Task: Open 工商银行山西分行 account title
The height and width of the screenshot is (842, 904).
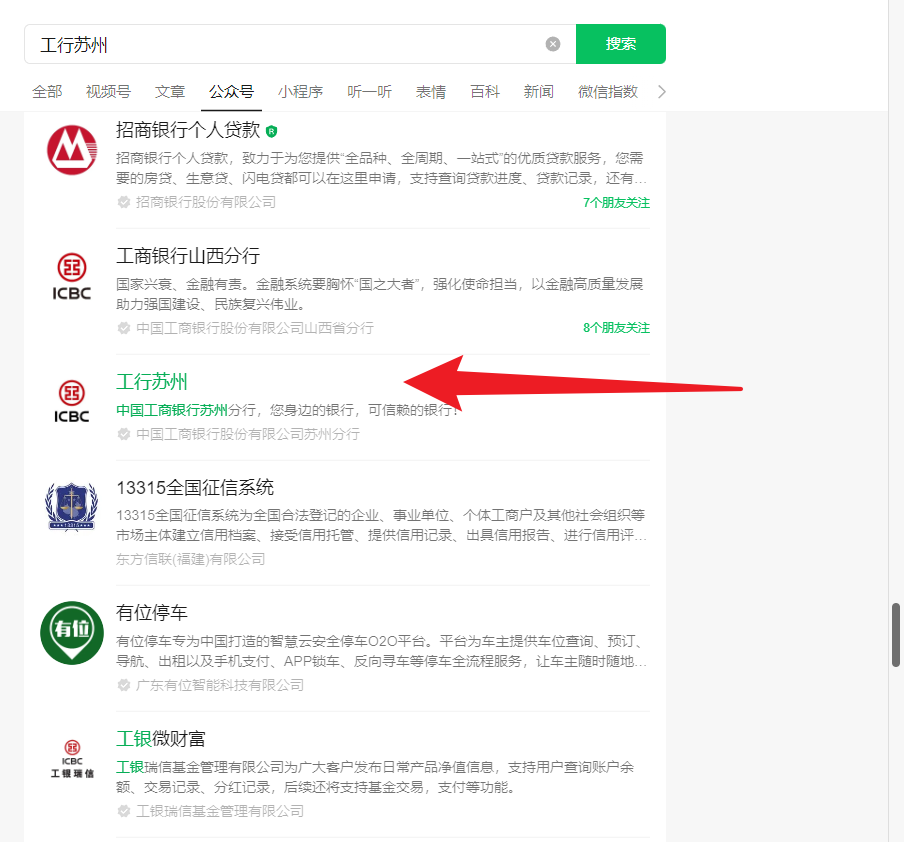Action: [x=188, y=255]
